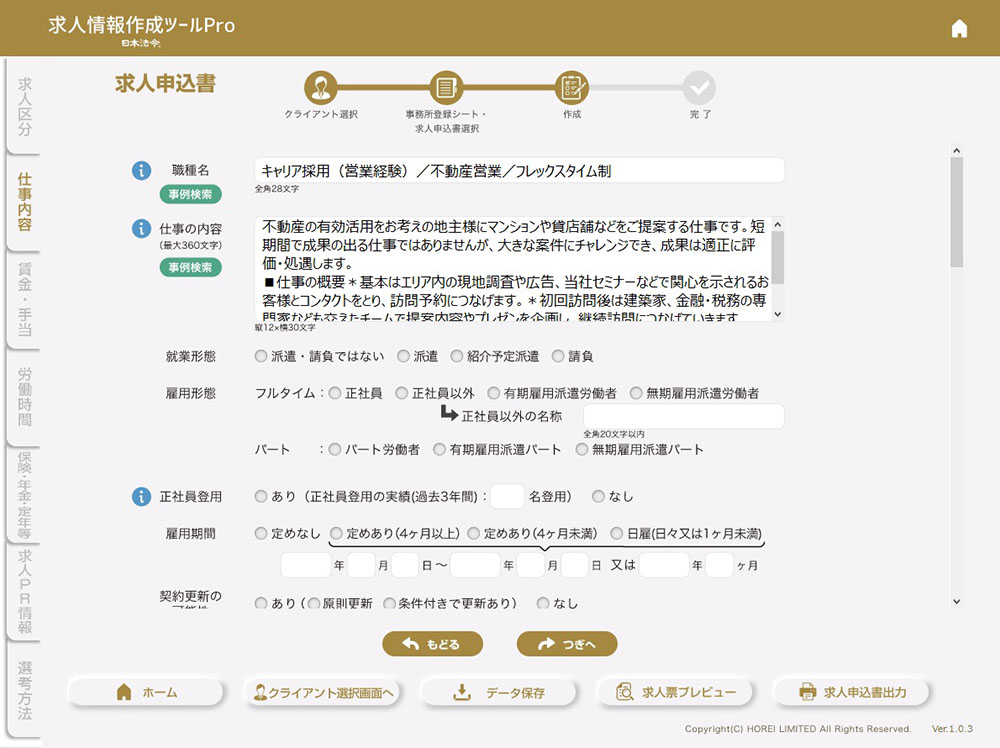Image resolution: width=1000 pixels, height=748 pixels.
Task: Click the main form scrollbar thumb
Action: (x=956, y=212)
